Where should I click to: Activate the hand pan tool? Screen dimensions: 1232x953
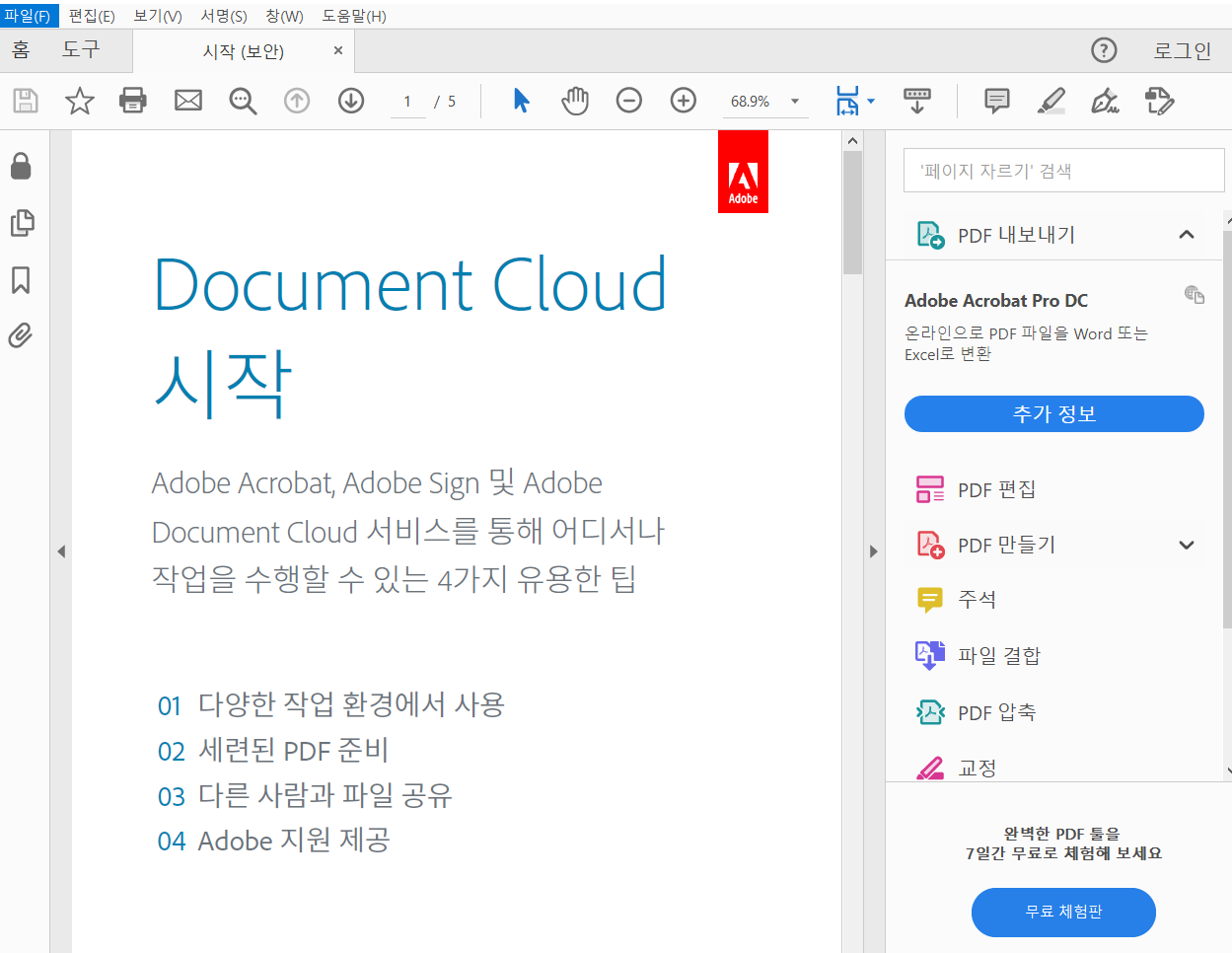tap(575, 101)
